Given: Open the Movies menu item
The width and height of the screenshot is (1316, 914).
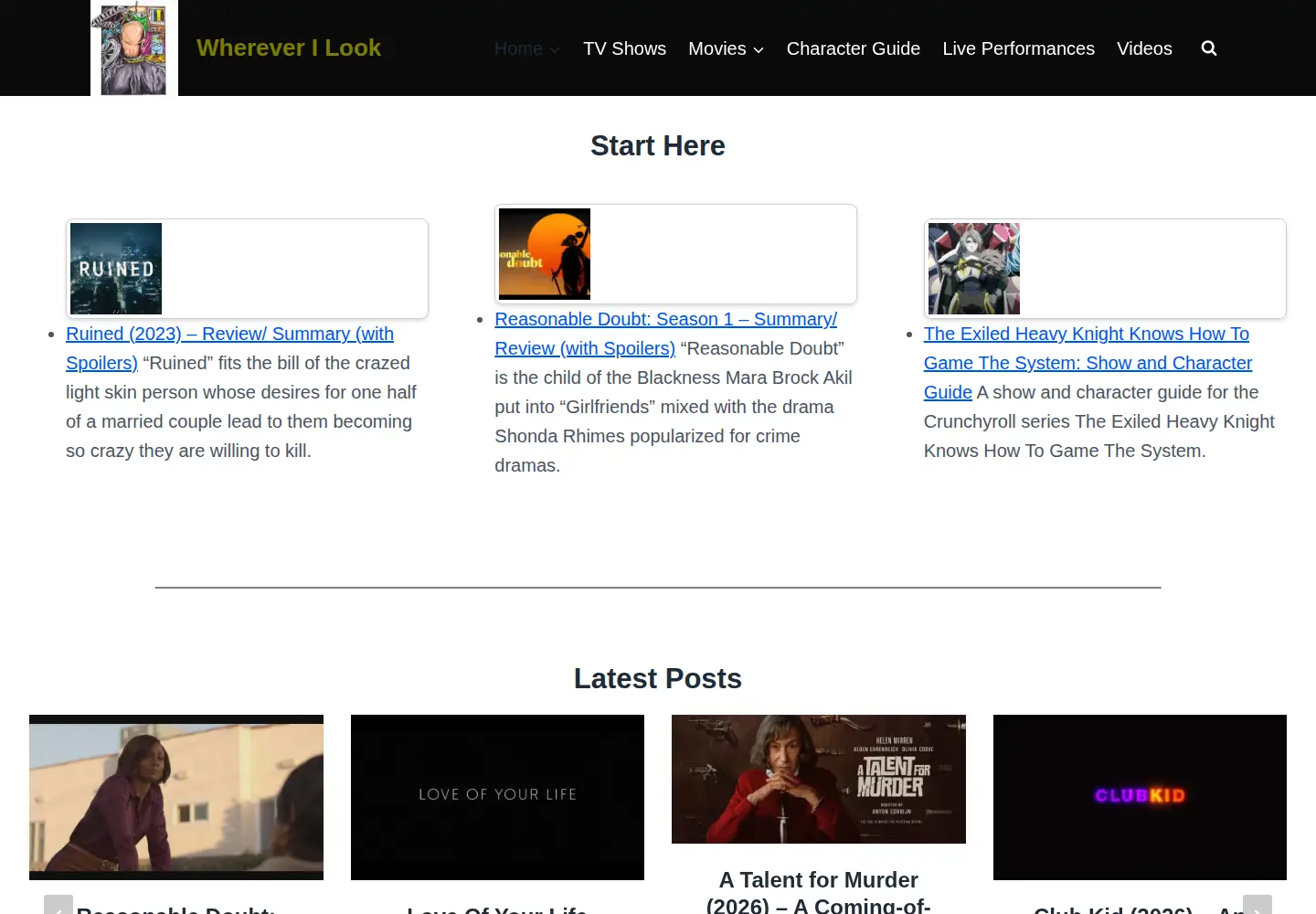Looking at the screenshot, I should click(x=717, y=48).
